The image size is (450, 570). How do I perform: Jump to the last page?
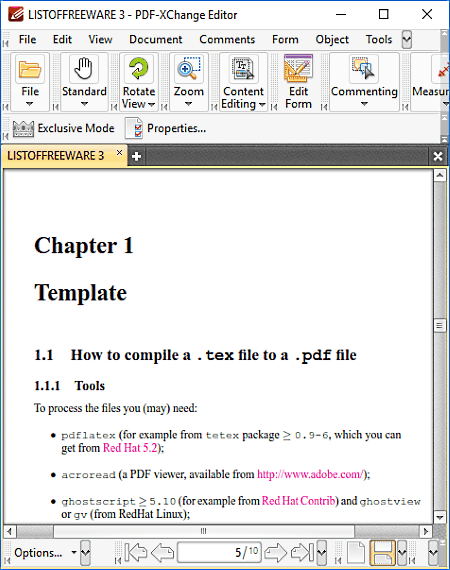tap(302, 553)
